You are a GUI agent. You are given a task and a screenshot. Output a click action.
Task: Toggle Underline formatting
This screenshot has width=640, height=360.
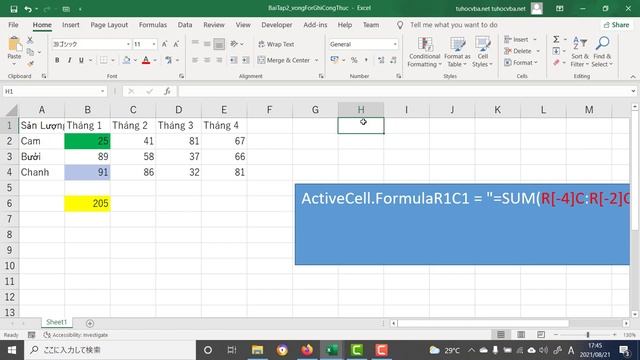[x=81, y=60]
